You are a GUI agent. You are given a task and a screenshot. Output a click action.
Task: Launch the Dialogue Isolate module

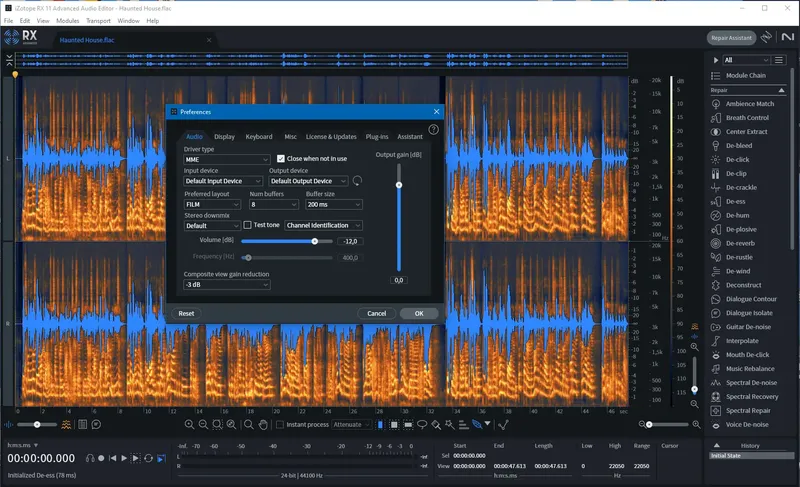[x=750, y=313]
